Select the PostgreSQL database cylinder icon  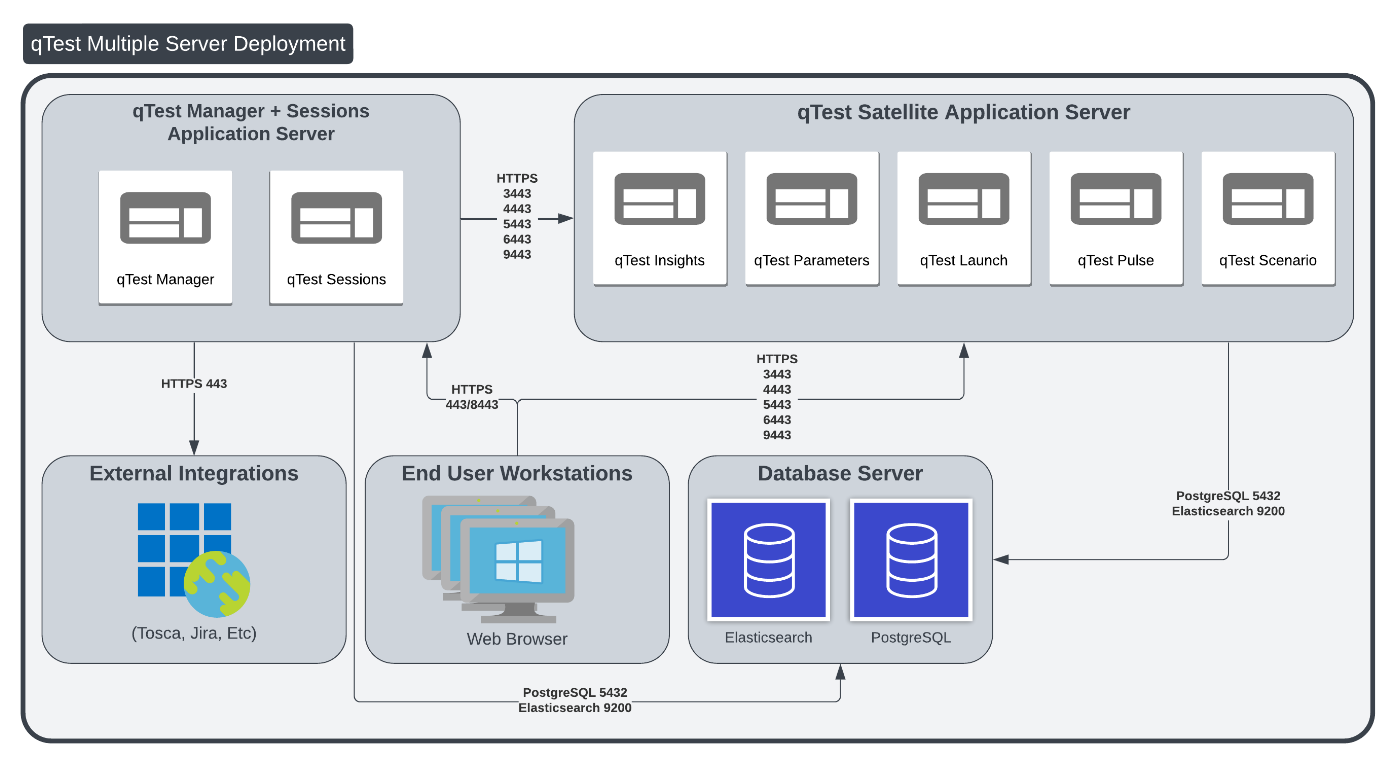click(911, 560)
